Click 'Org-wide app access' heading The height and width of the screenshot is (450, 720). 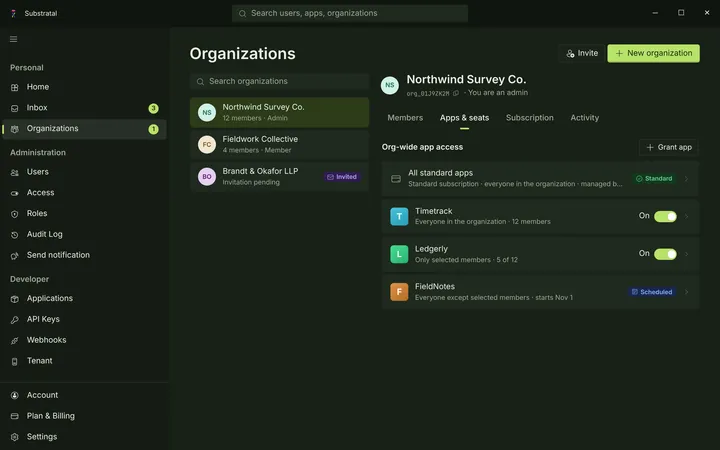422,147
